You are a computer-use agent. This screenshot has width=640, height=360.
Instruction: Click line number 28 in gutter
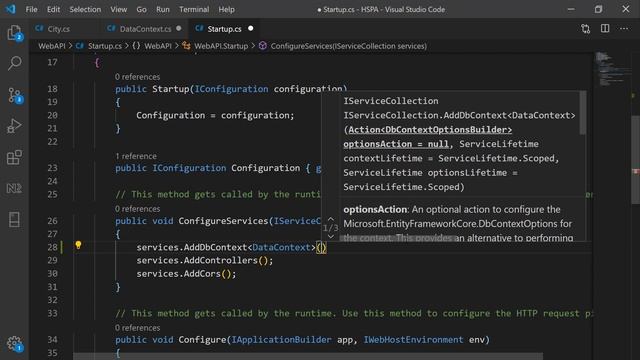(x=52, y=247)
